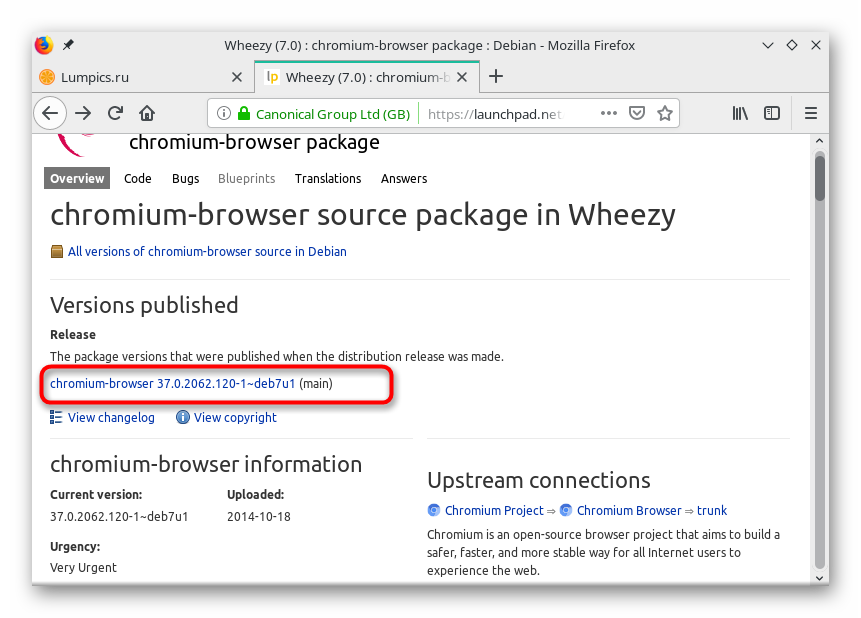Open the Bugs tab
This screenshot has width=861, height=618.
pyautogui.click(x=186, y=179)
